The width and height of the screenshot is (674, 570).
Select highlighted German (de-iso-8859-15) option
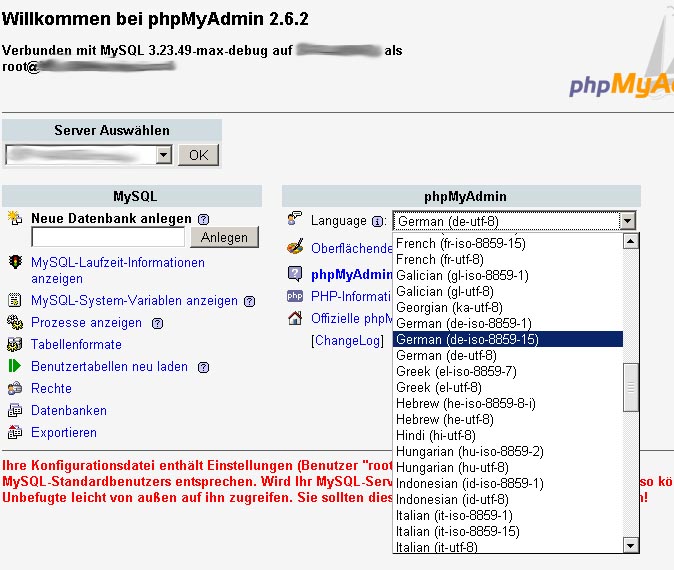508,339
